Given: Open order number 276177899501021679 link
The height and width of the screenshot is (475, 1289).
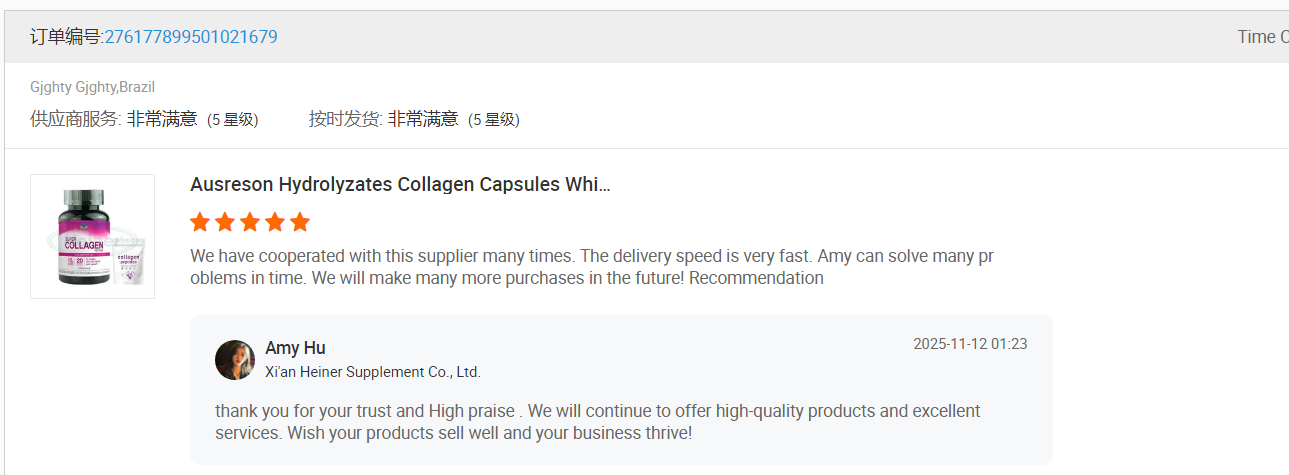Looking at the screenshot, I should pos(191,37).
